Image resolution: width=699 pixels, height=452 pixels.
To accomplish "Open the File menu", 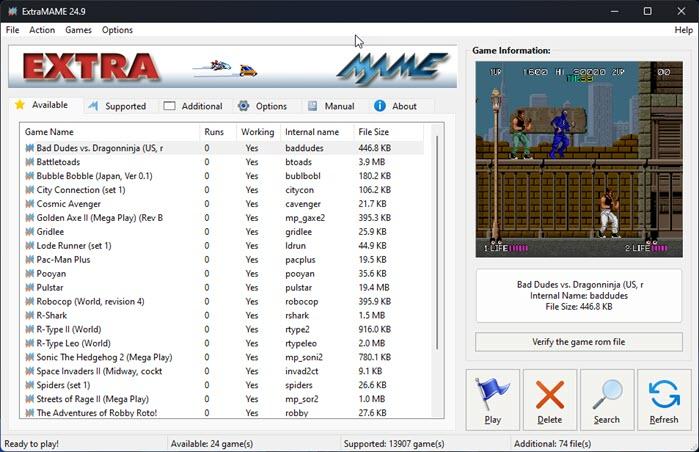I will pos(12,30).
